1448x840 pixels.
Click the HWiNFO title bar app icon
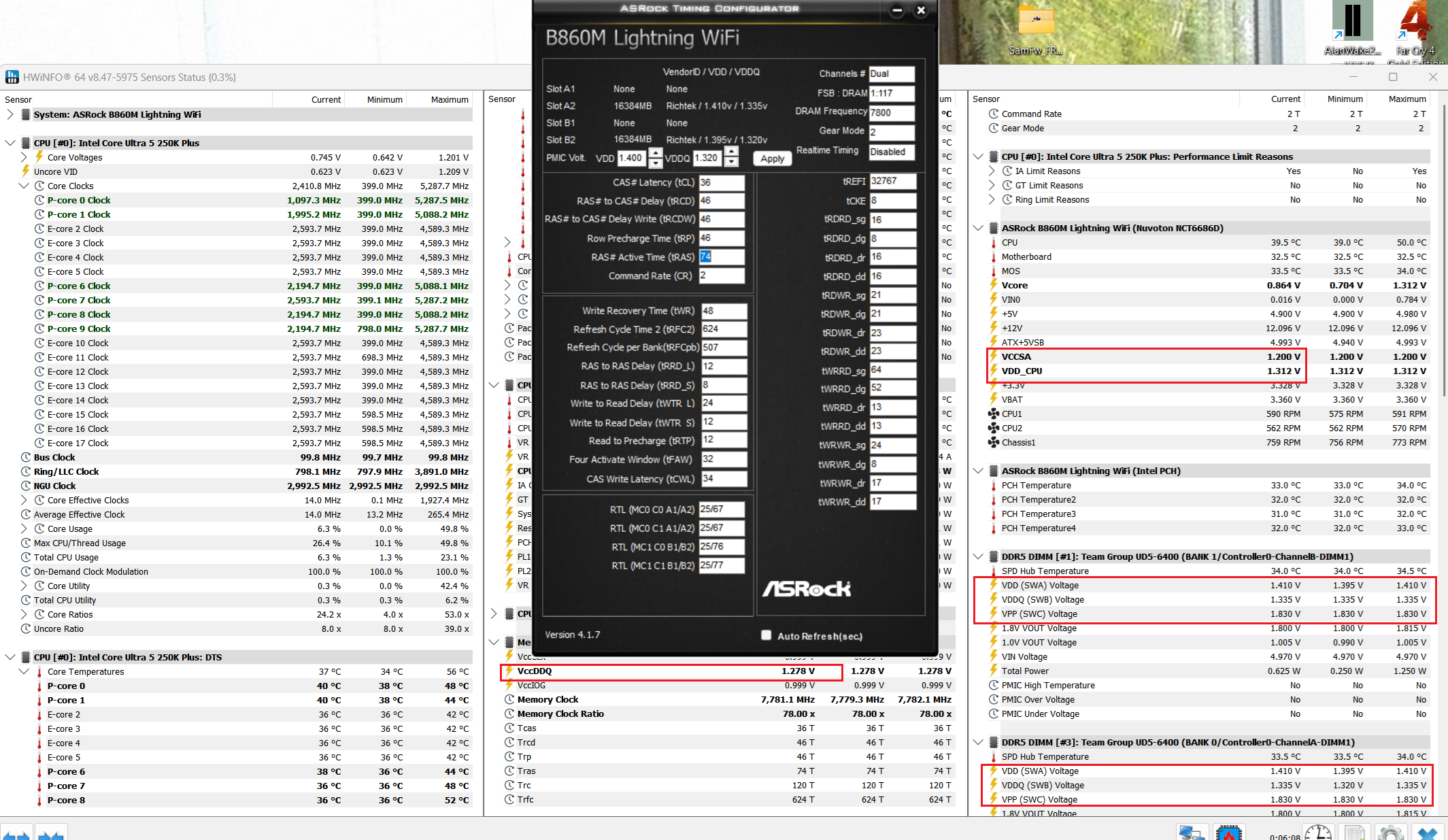pos(12,77)
